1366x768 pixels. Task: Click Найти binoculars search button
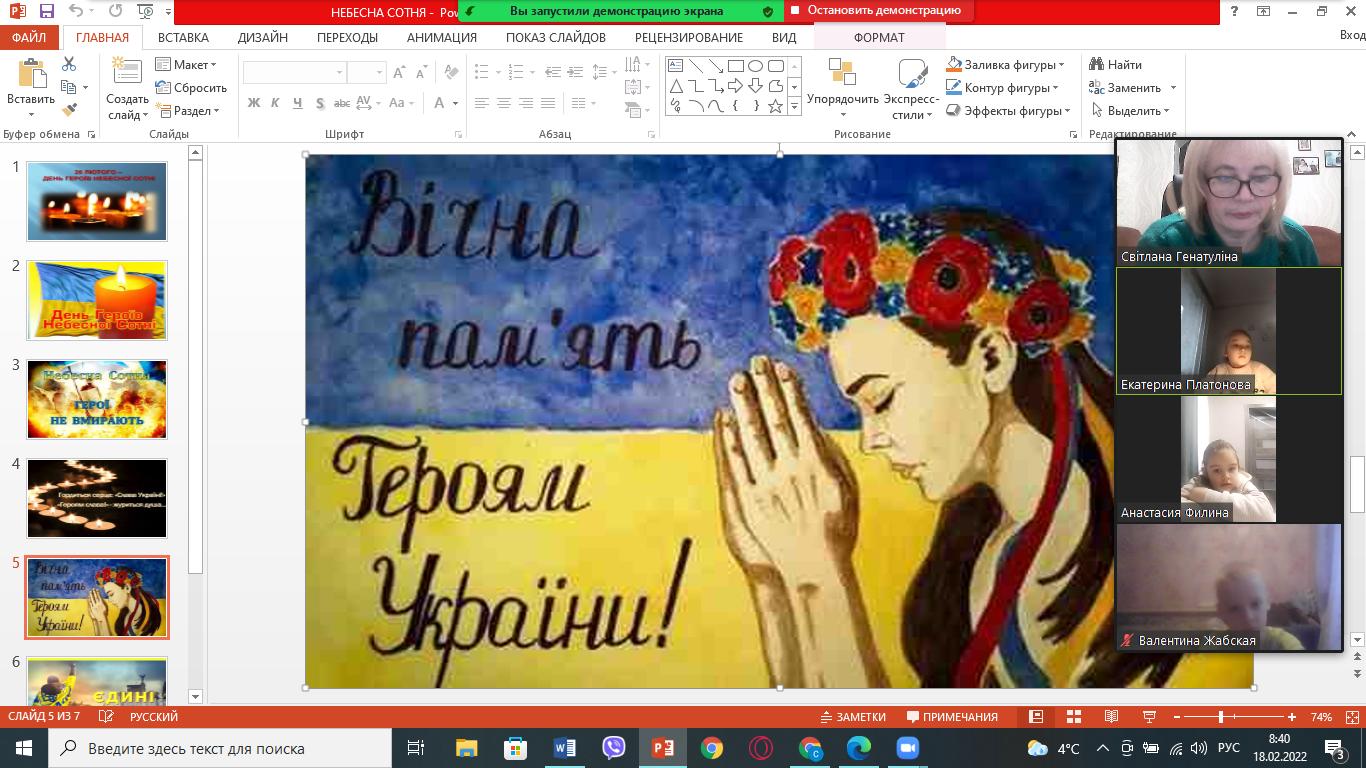tap(1116, 64)
